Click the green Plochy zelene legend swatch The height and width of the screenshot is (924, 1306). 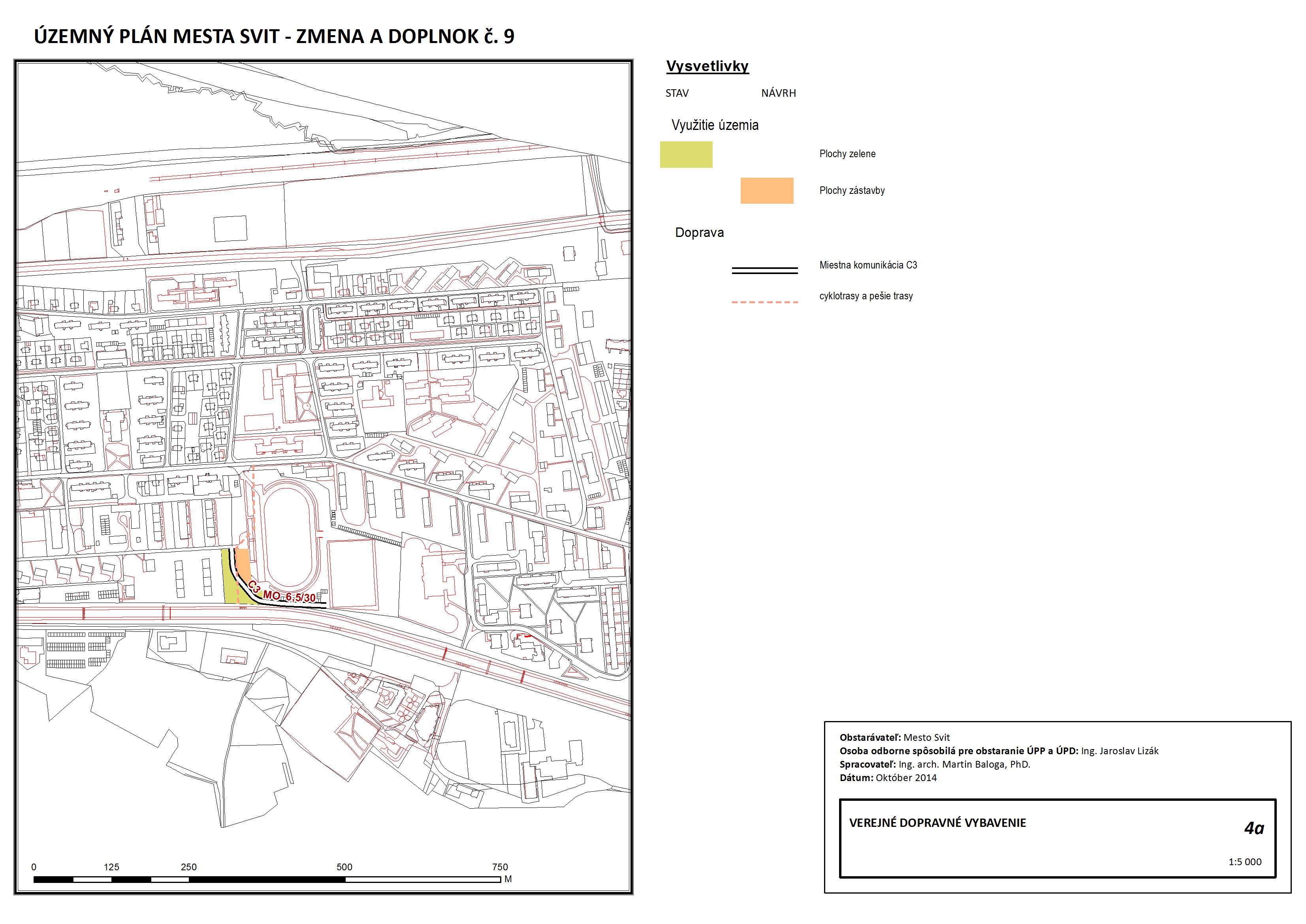pos(686,154)
